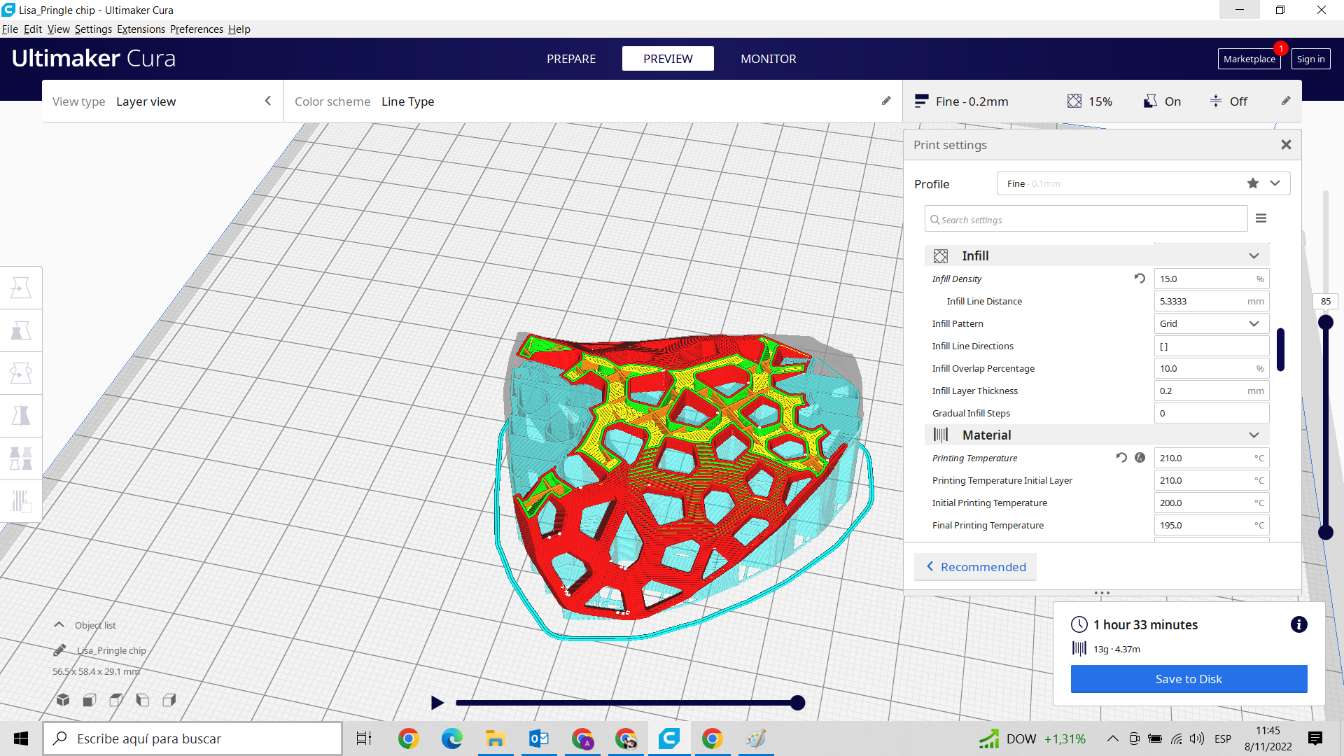Select the Rotate tool in left toolbar

pos(20,373)
